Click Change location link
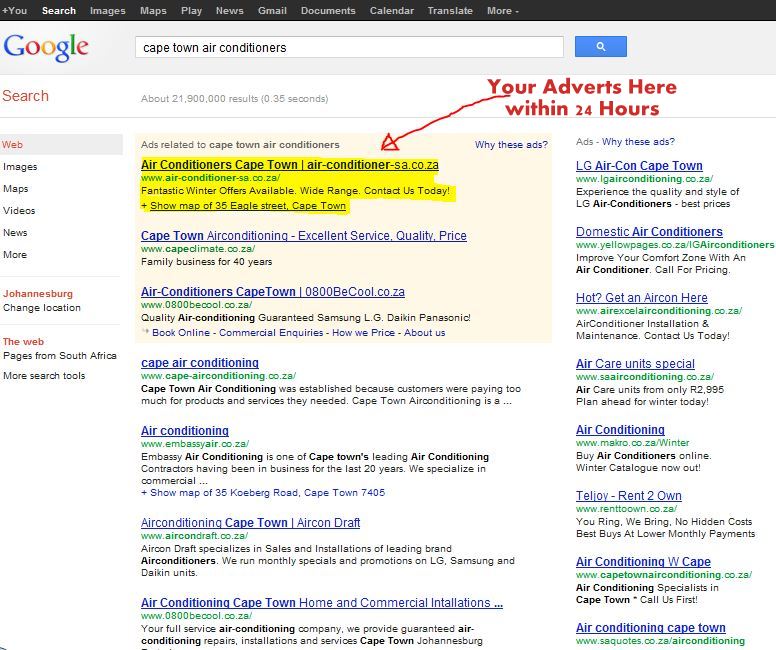The width and height of the screenshot is (776, 650). tap(42, 307)
